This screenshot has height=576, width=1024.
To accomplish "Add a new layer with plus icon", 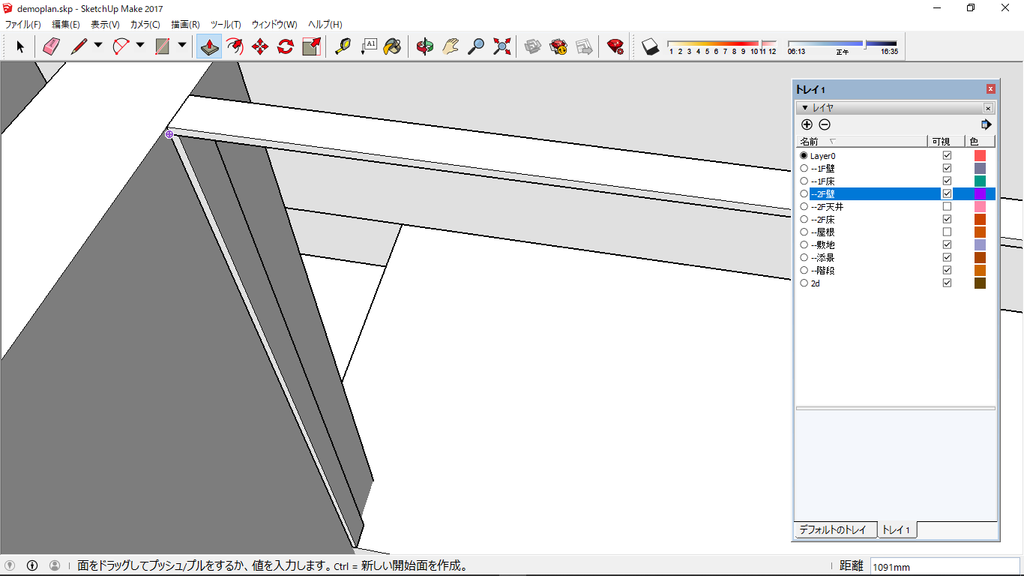I will point(807,125).
